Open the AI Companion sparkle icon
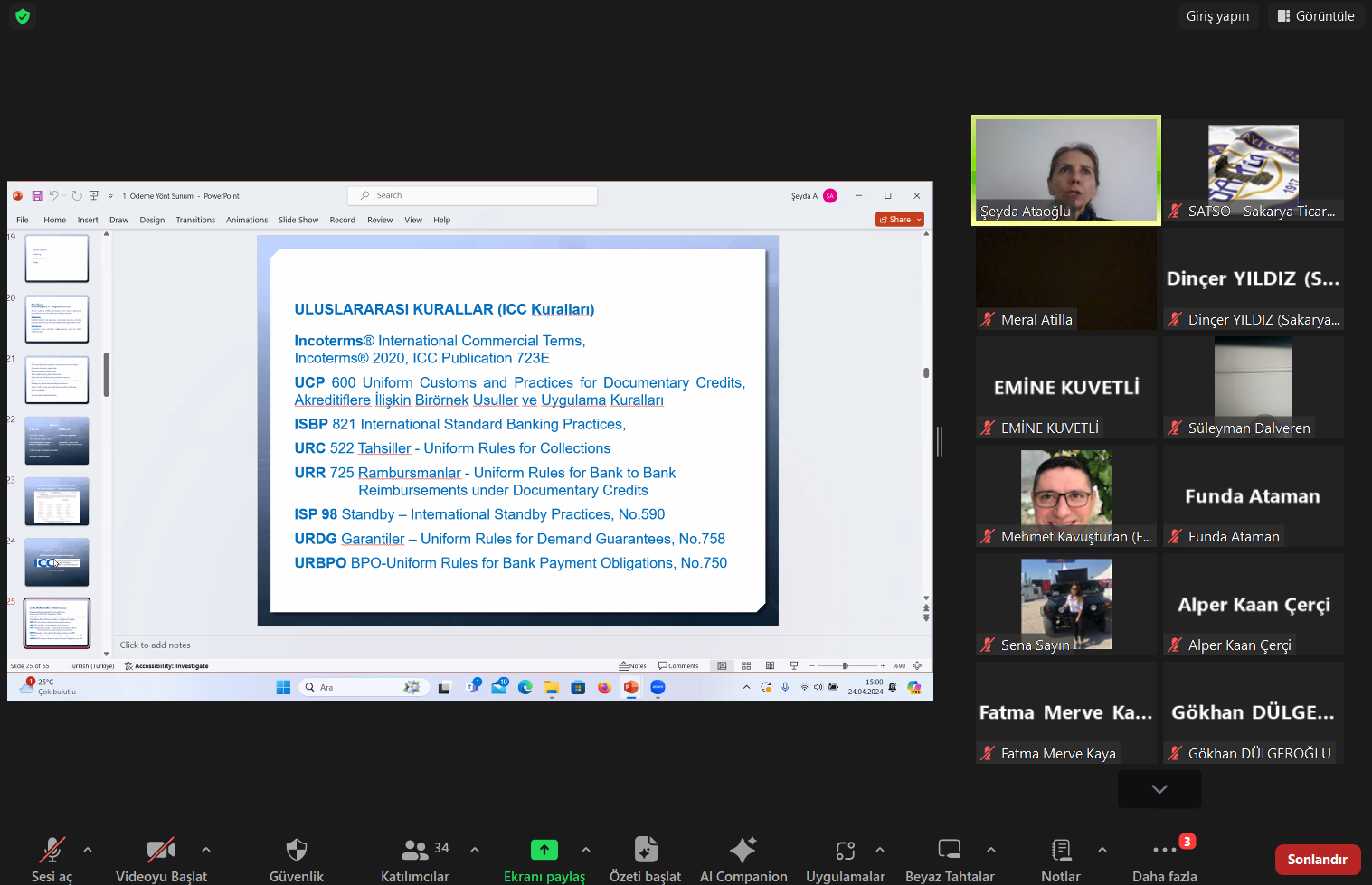 pyautogui.click(x=743, y=850)
